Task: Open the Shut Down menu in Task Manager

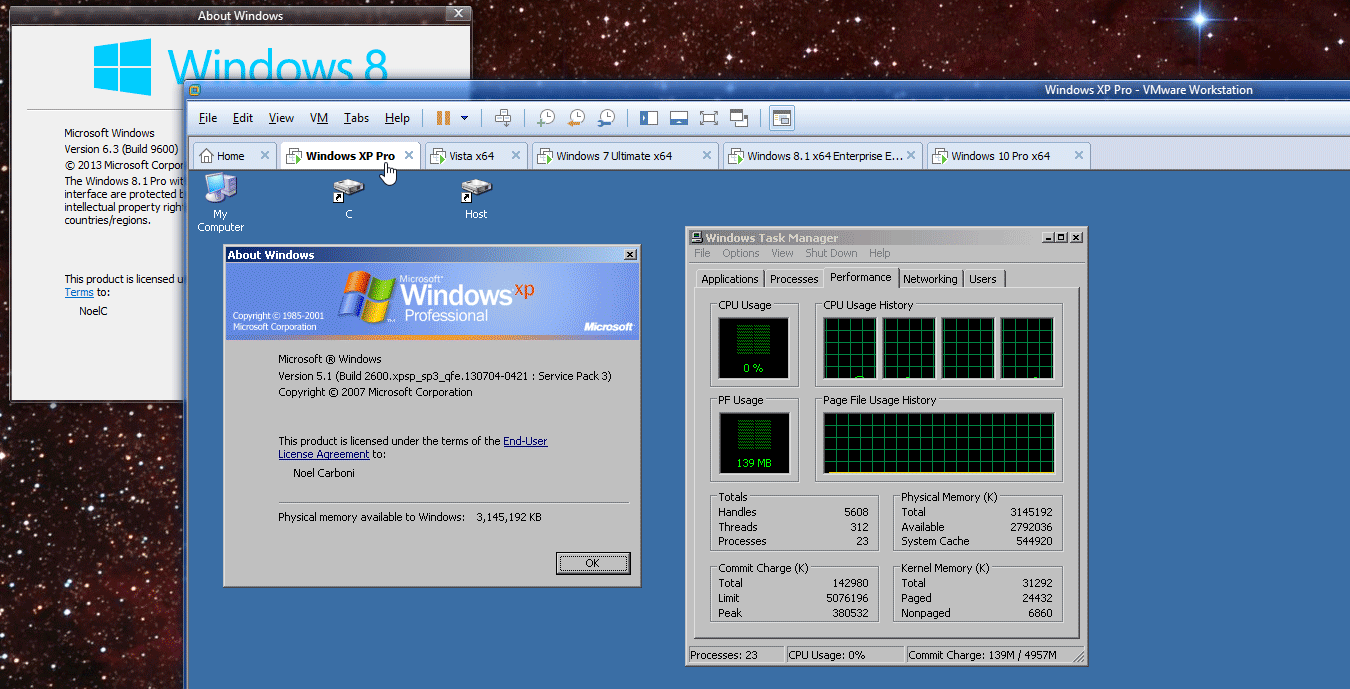Action: (x=831, y=253)
